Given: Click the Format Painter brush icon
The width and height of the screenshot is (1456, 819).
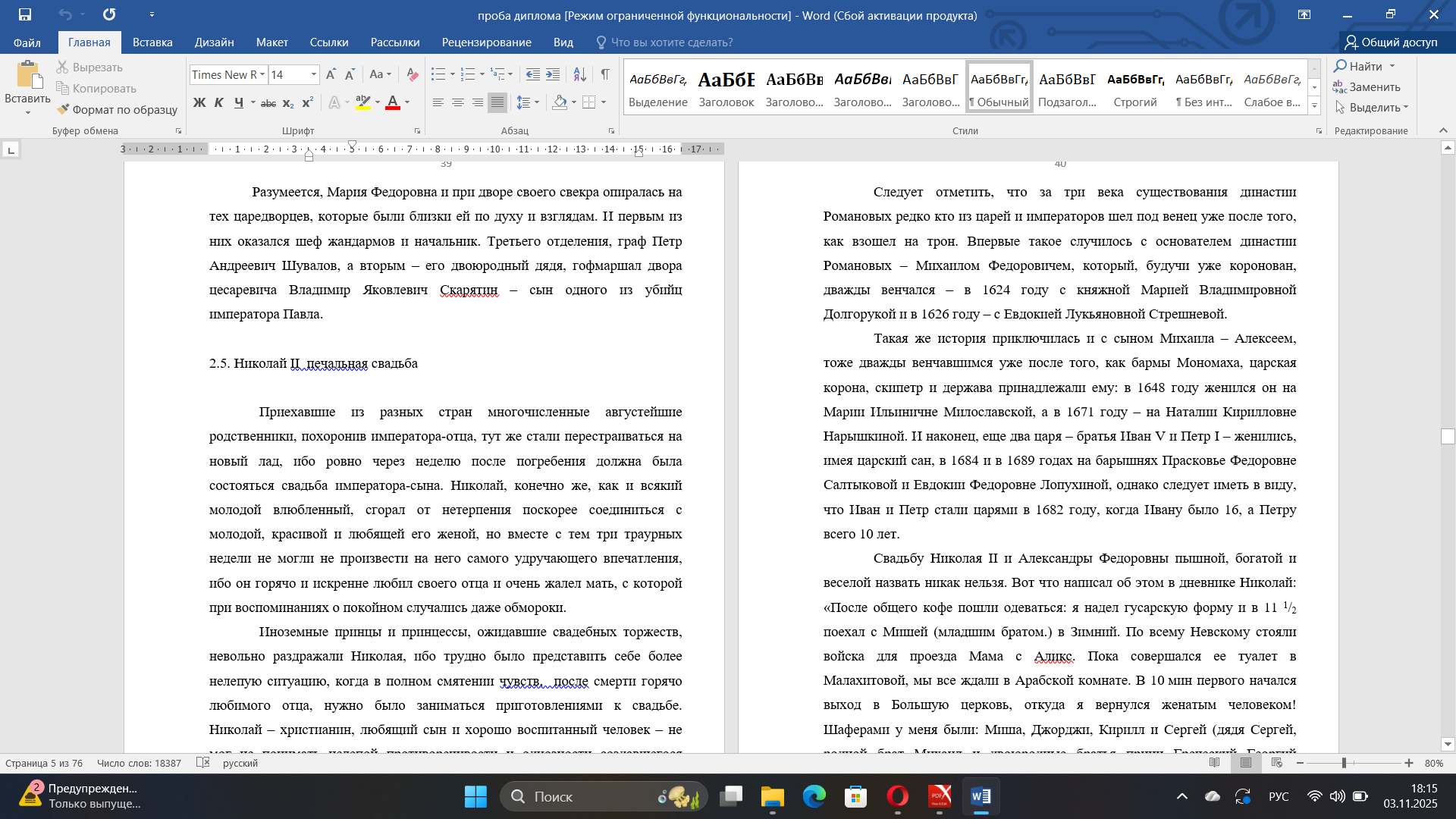Looking at the screenshot, I should pyautogui.click(x=63, y=109).
